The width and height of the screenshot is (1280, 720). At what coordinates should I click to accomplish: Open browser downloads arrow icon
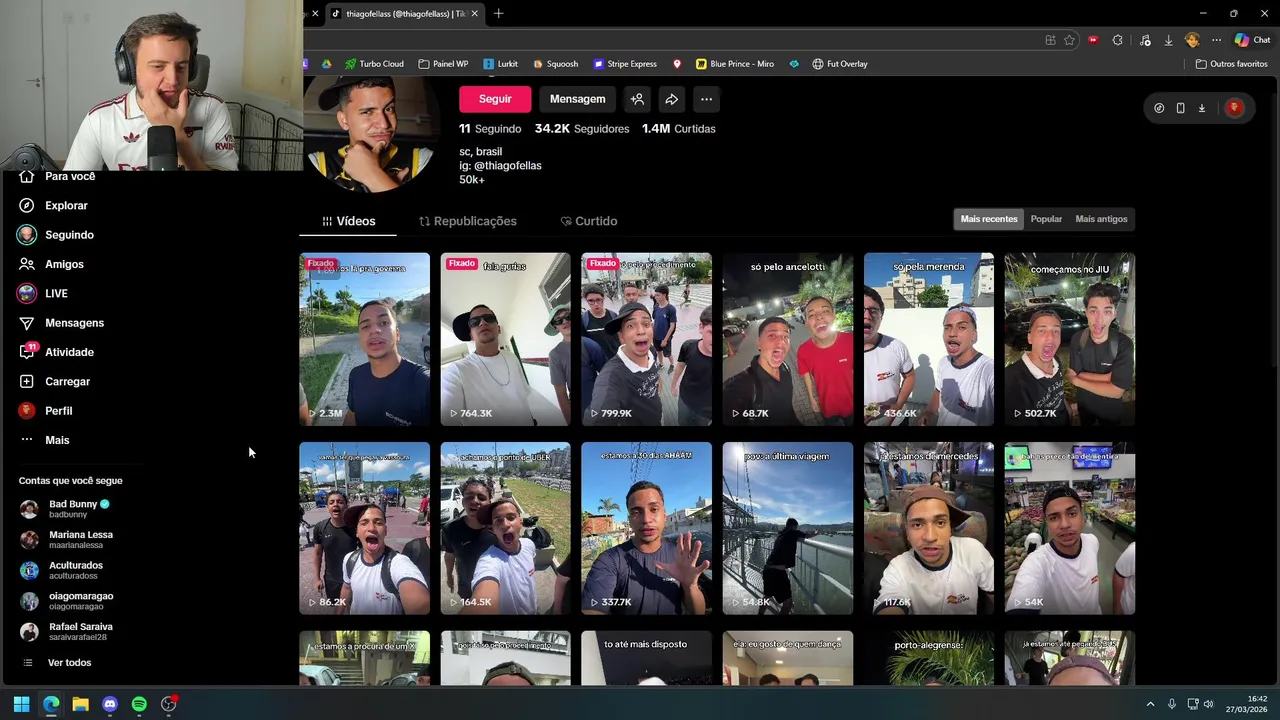pyautogui.click(x=1168, y=40)
